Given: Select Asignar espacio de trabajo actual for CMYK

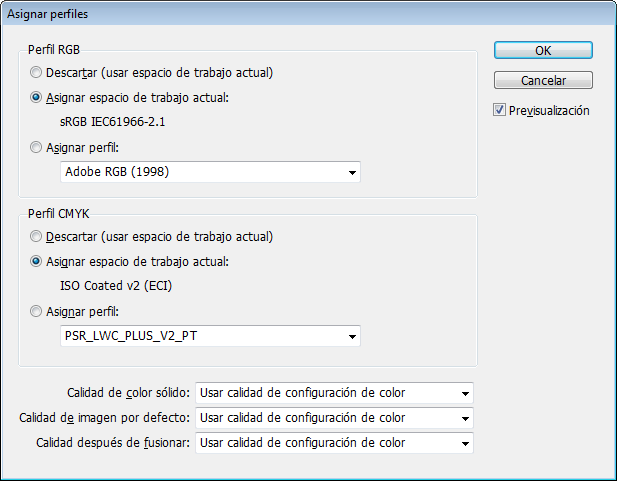Looking at the screenshot, I should pos(36,261).
